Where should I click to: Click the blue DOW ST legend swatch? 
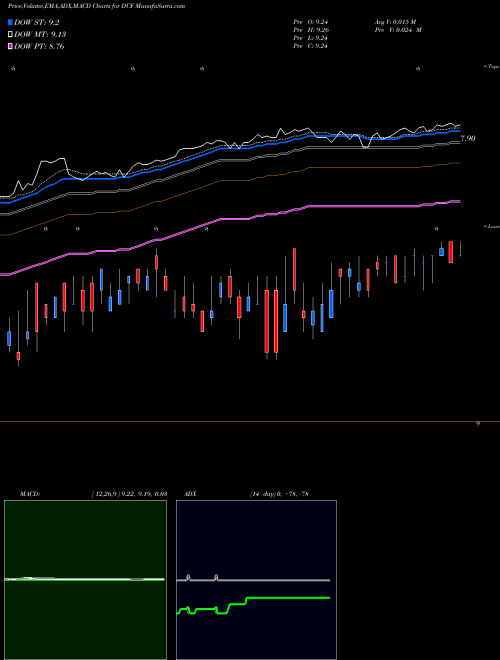pyautogui.click(x=10, y=22)
